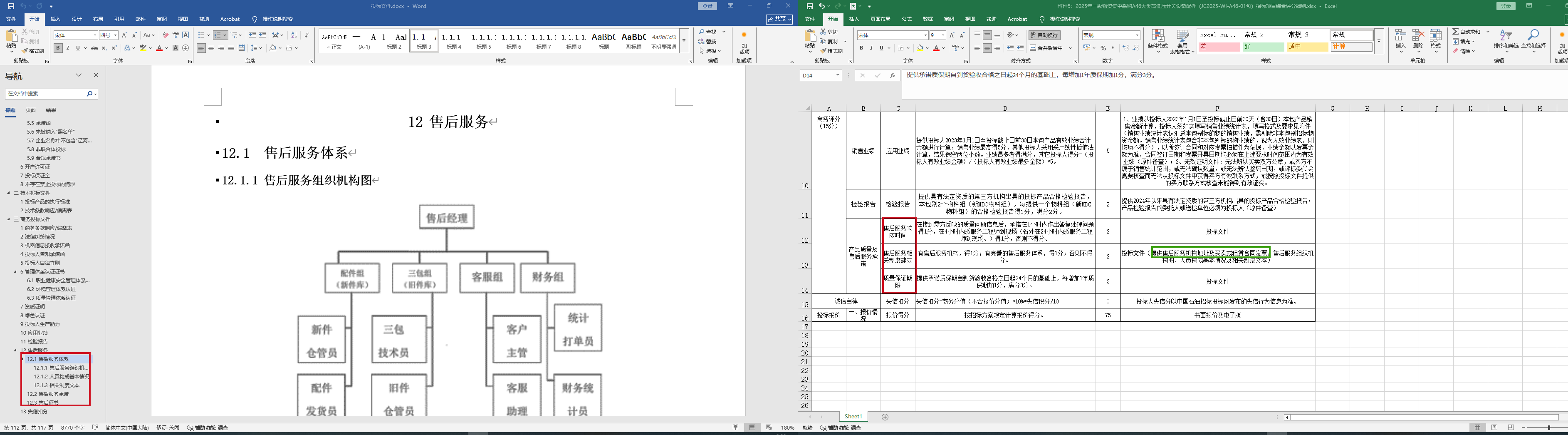Apply percent style in Excel number group

(1103, 48)
